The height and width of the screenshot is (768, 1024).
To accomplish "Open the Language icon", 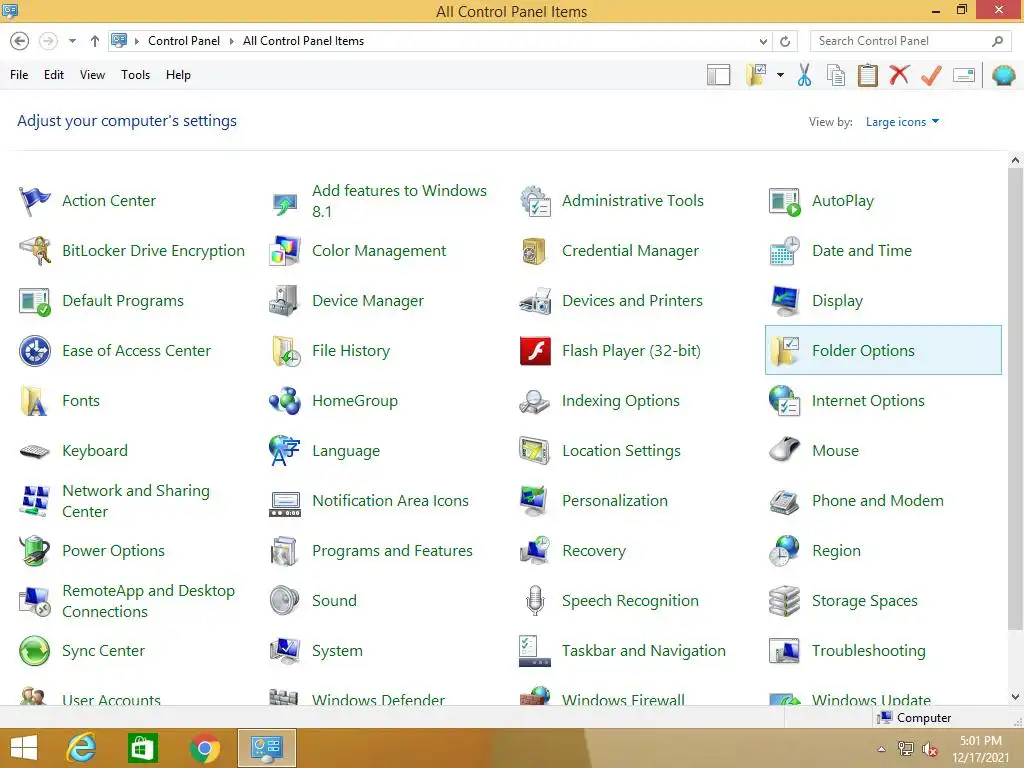I will (285, 451).
